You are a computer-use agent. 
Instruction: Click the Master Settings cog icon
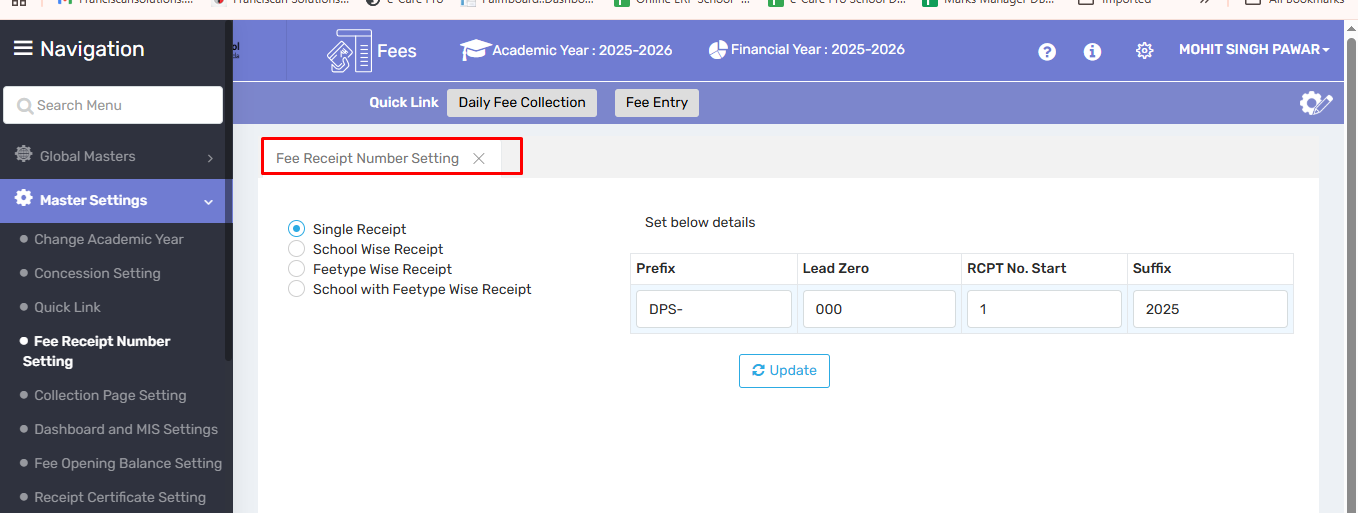click(23, 199)
